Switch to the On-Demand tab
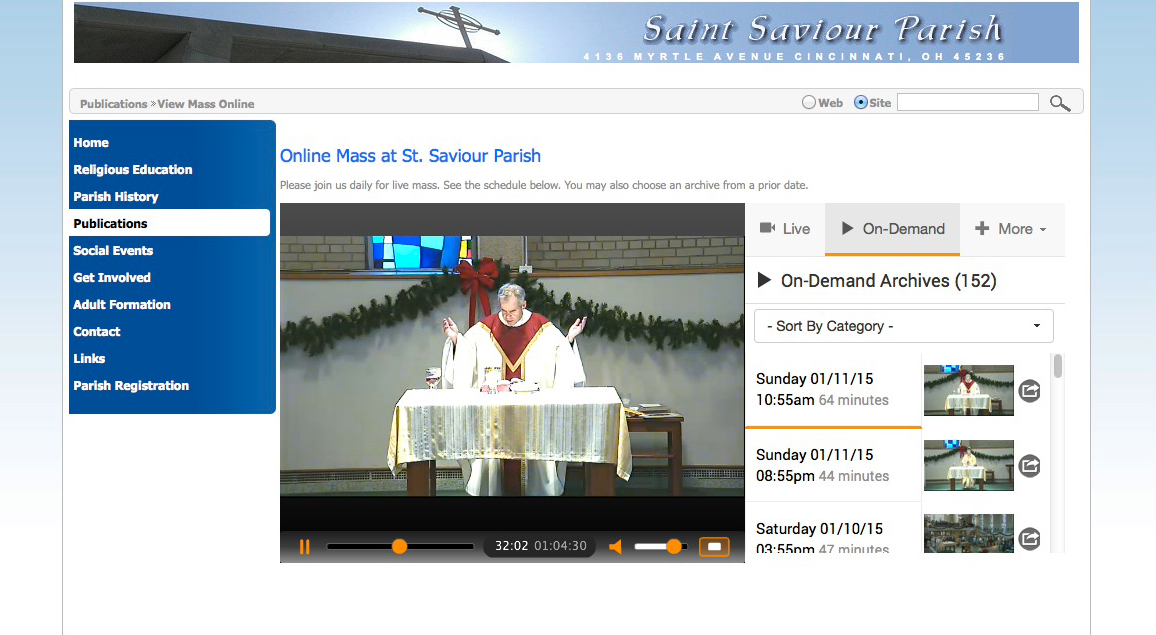The image size is (1156, 635). (893, 229)
